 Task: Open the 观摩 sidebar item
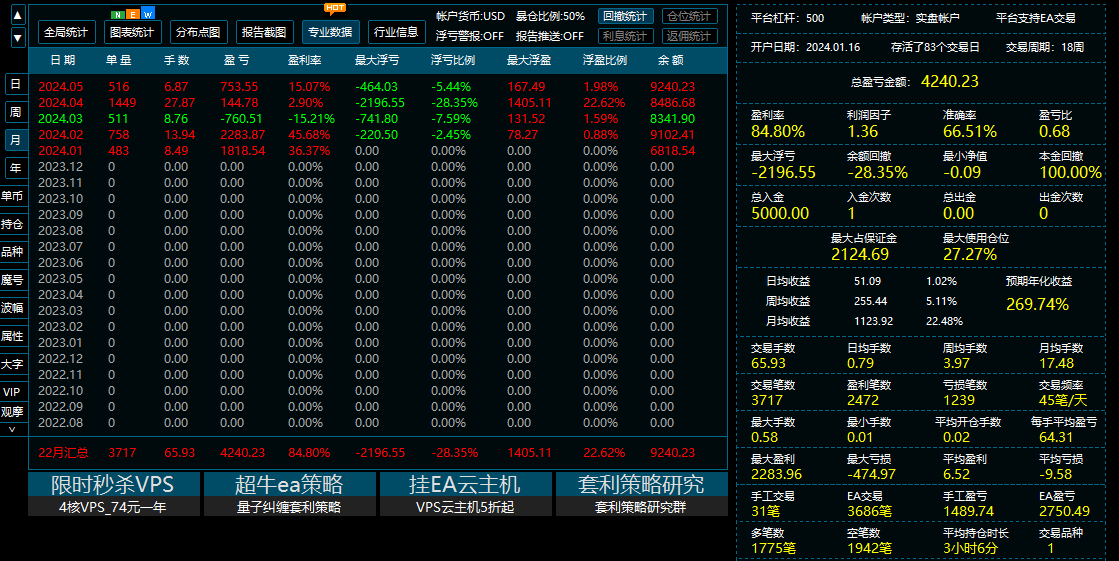pos(12,412)
